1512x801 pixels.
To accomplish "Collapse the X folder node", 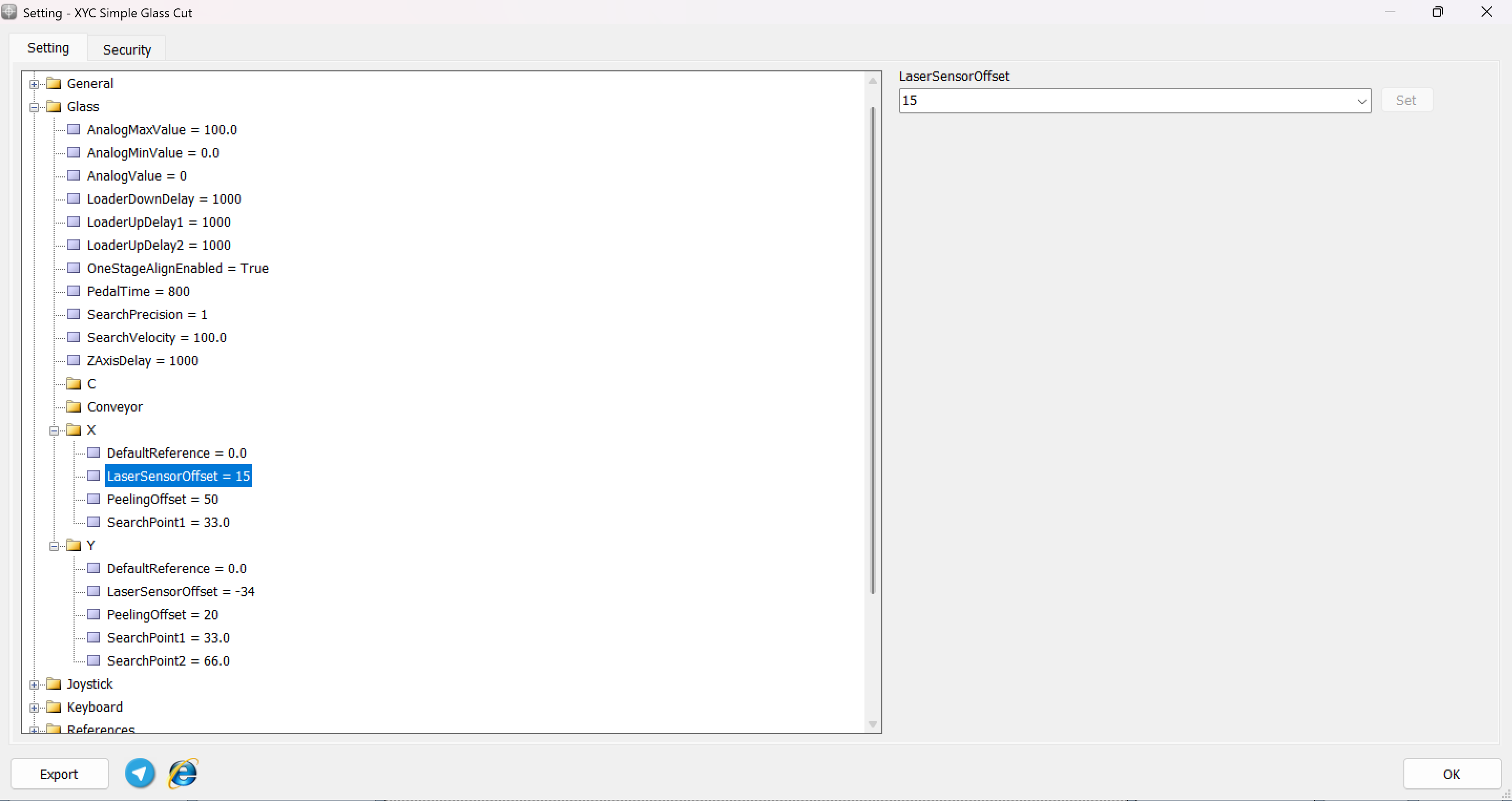I will (54, 430).
